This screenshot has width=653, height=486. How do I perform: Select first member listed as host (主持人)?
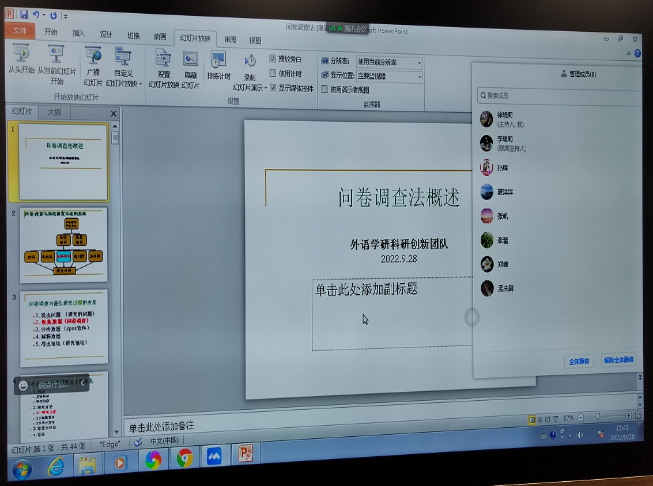pyautogui.click(x=558, y=119)
